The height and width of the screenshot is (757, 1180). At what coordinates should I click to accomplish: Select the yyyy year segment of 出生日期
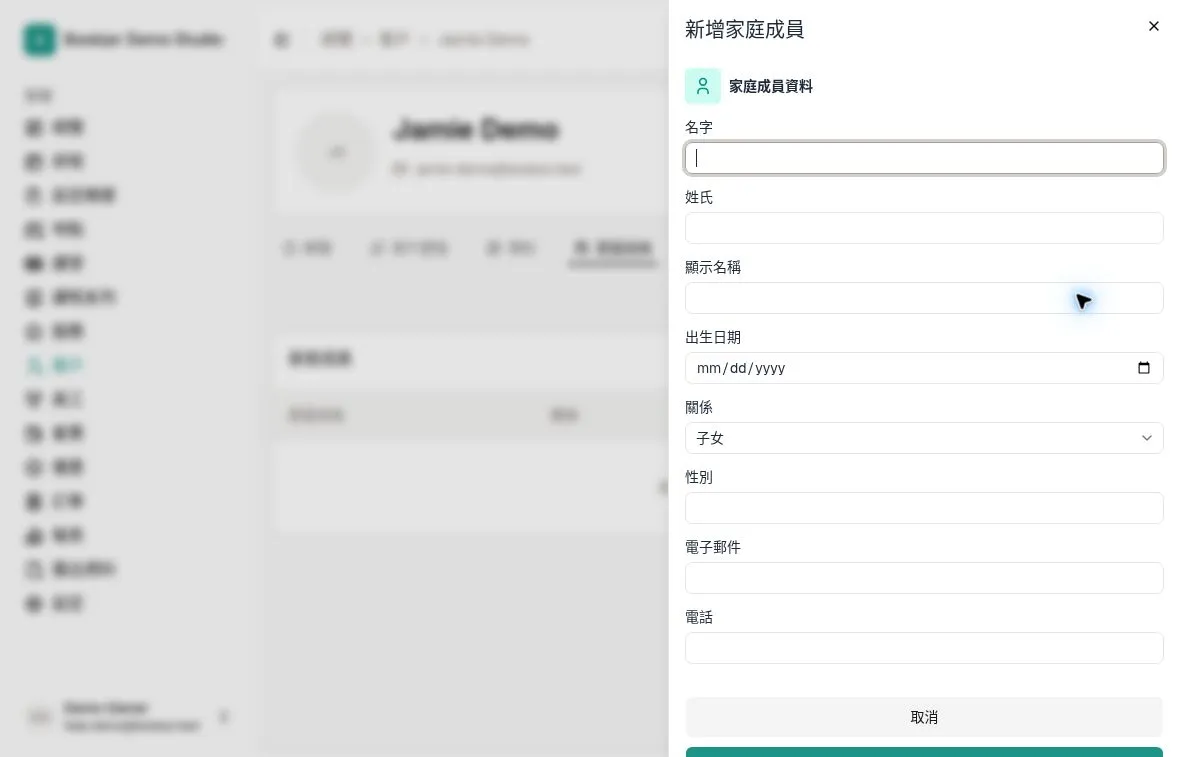(x=770, y=368)
